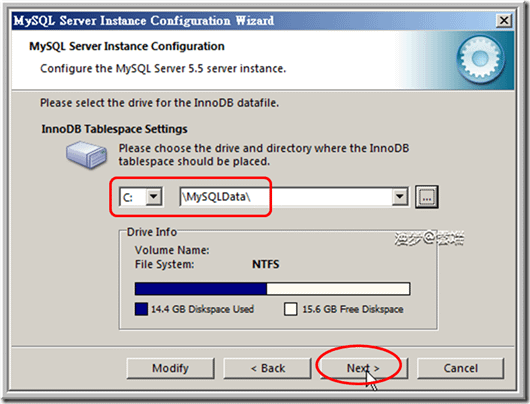
Task: Click the dark blue used diskspace legend square
Action: (141, 309)
